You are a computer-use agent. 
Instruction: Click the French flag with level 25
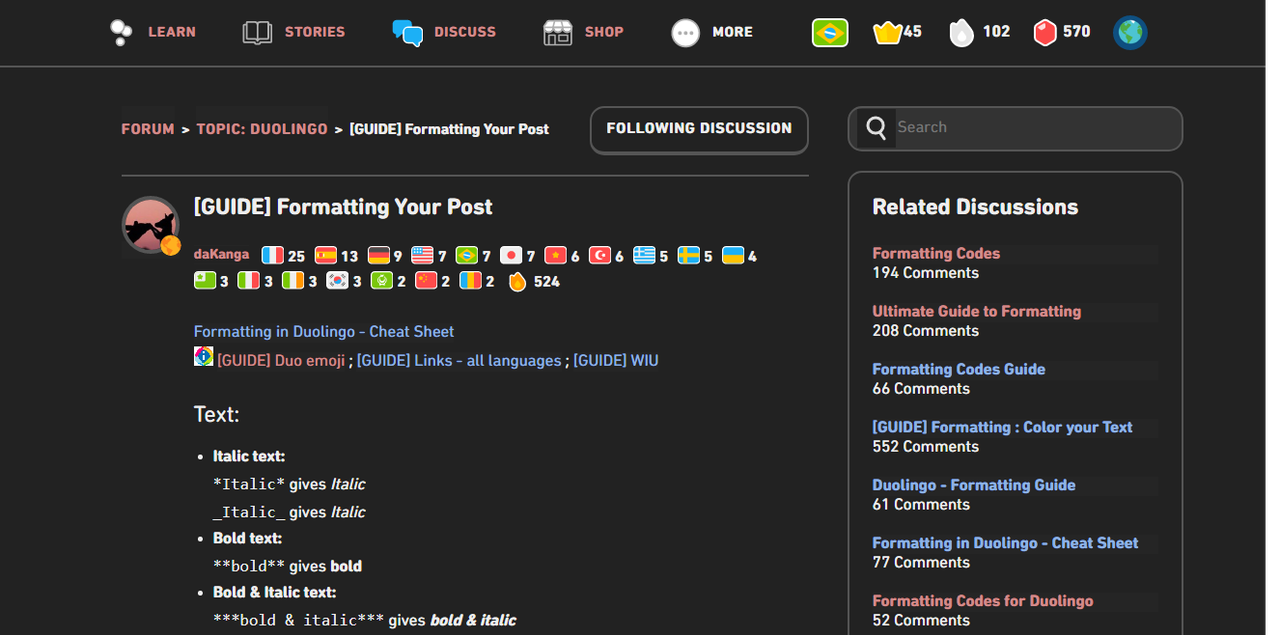pyautogui.click(x=273, y=256)
